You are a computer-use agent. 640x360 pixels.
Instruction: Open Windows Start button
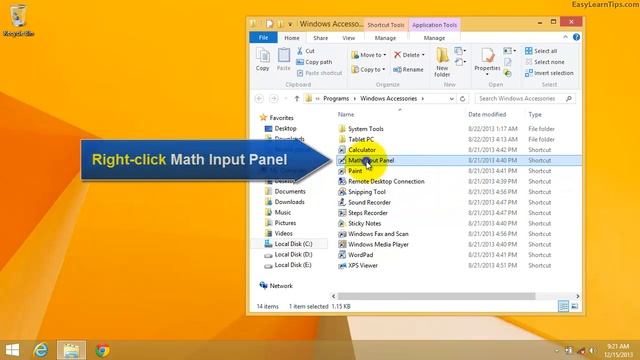pos(12,350)
